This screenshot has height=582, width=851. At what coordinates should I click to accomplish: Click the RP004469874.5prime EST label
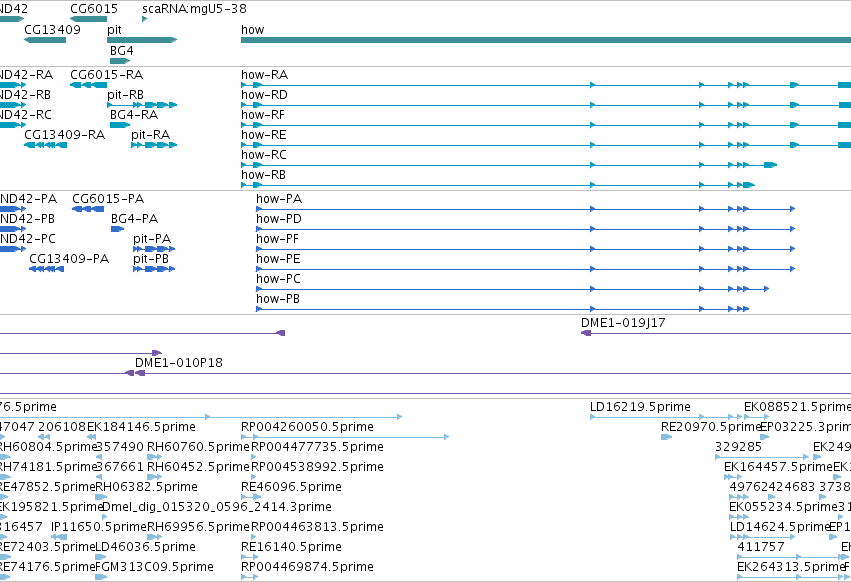(x=307, y=567)
